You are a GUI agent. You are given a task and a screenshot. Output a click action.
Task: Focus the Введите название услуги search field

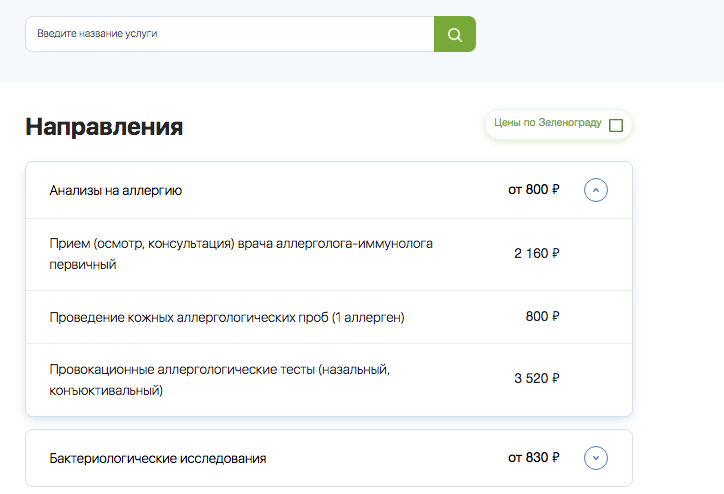click(230, 34)
